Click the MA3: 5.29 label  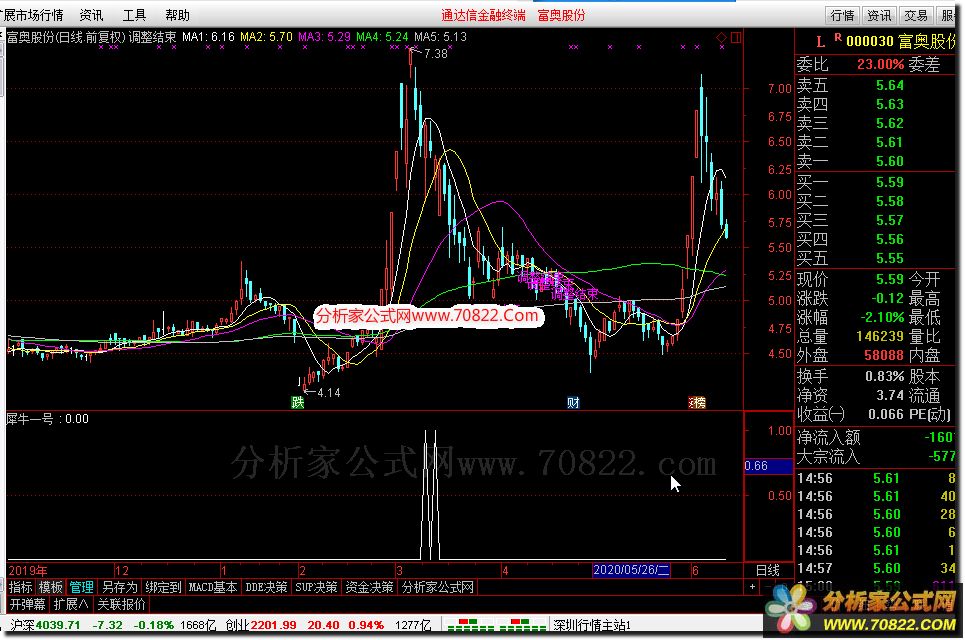tap(324, 37)
